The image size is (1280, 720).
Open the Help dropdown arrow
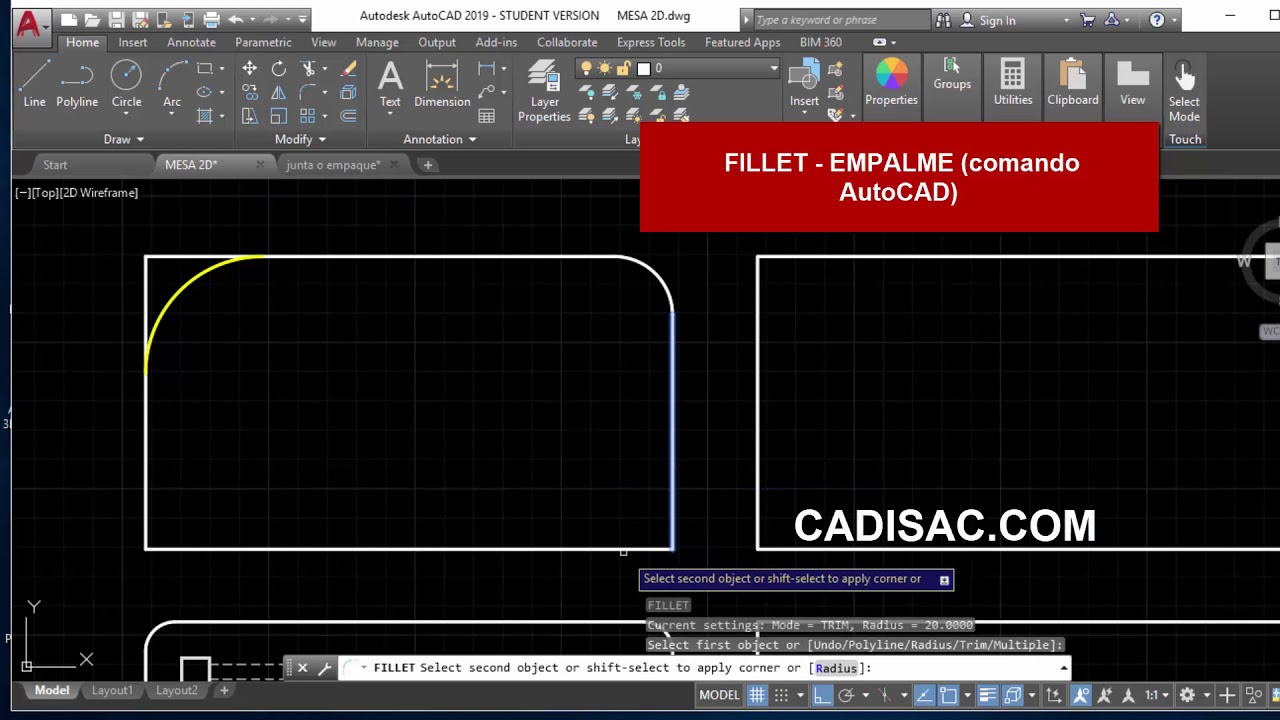coord(1174,19)
